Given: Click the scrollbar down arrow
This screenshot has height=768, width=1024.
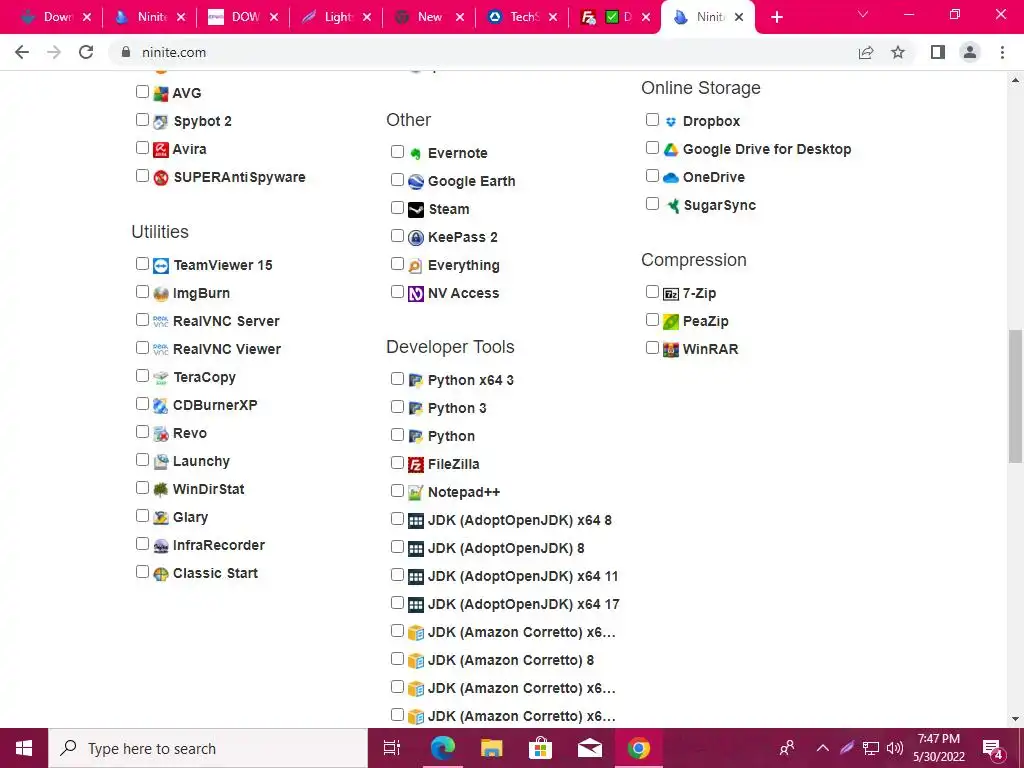Looking at the screenshot, I should [x=1016, y=719].
